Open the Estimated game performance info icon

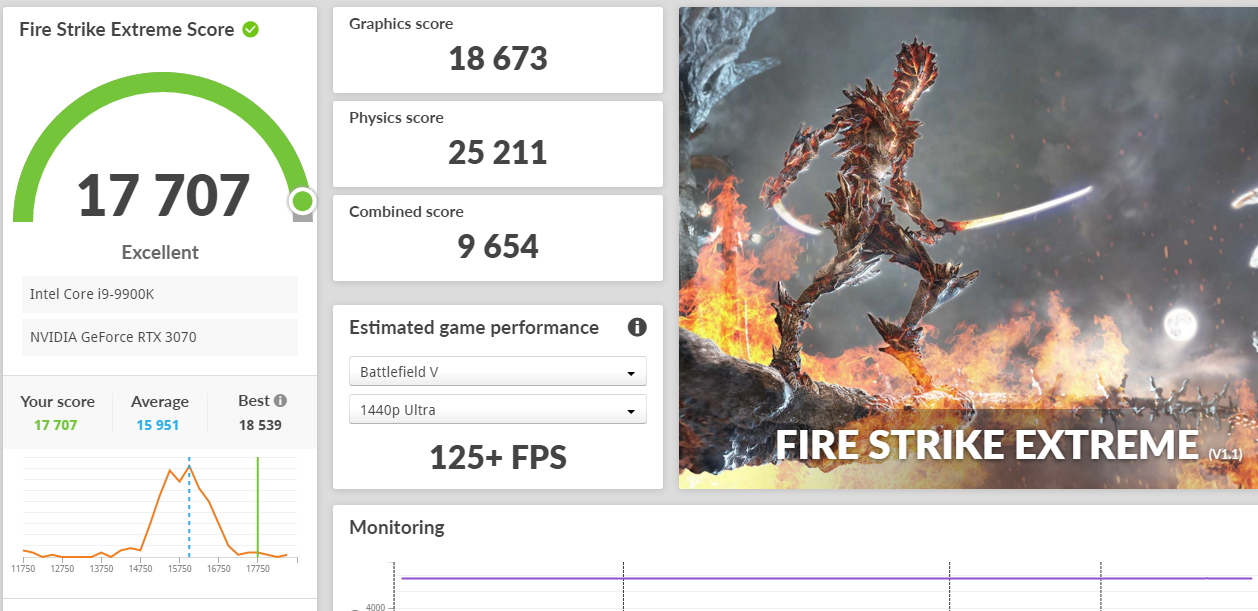click(637, 327)
